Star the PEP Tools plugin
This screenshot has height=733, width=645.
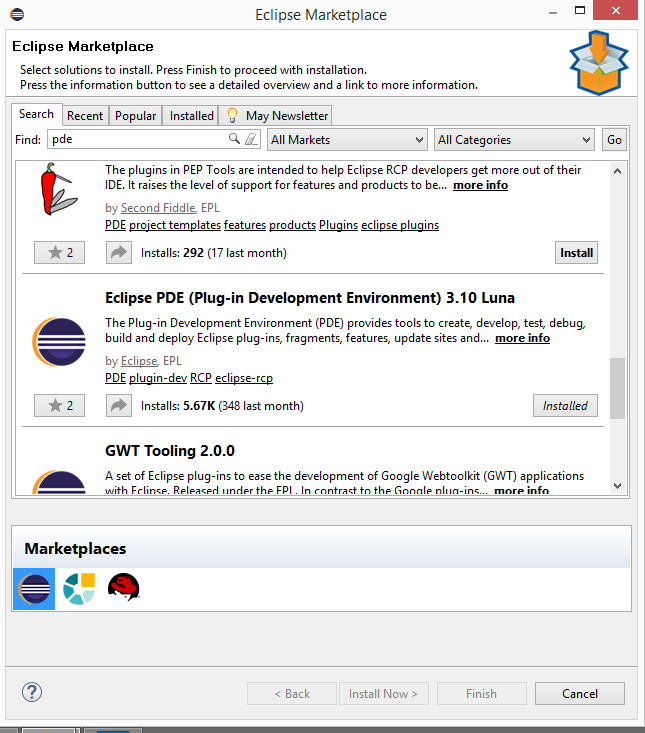coord(59,253)
